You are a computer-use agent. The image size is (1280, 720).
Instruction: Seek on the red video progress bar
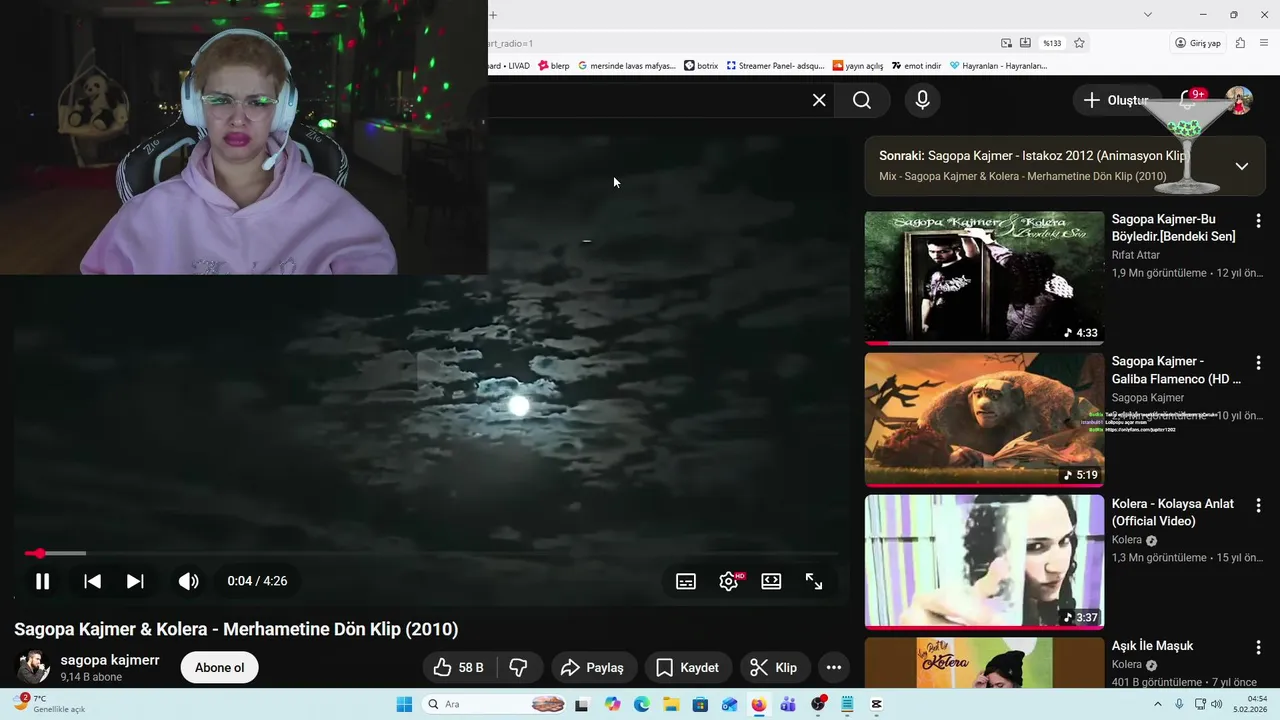[432, 553]
